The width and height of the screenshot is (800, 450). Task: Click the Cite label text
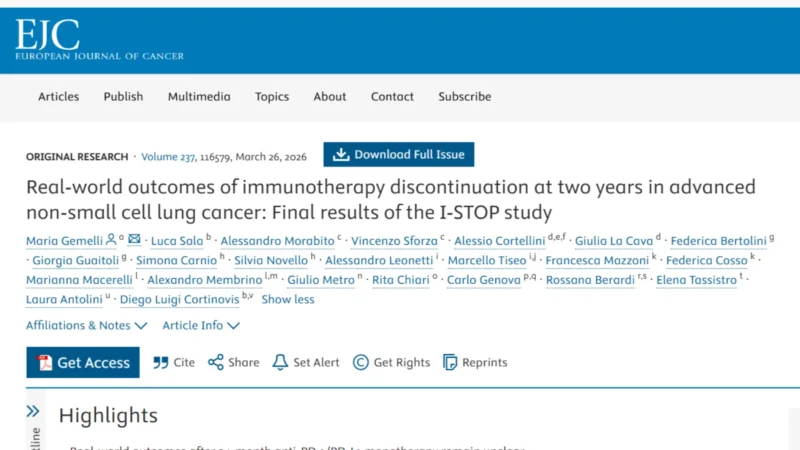[x=184, y=362]
